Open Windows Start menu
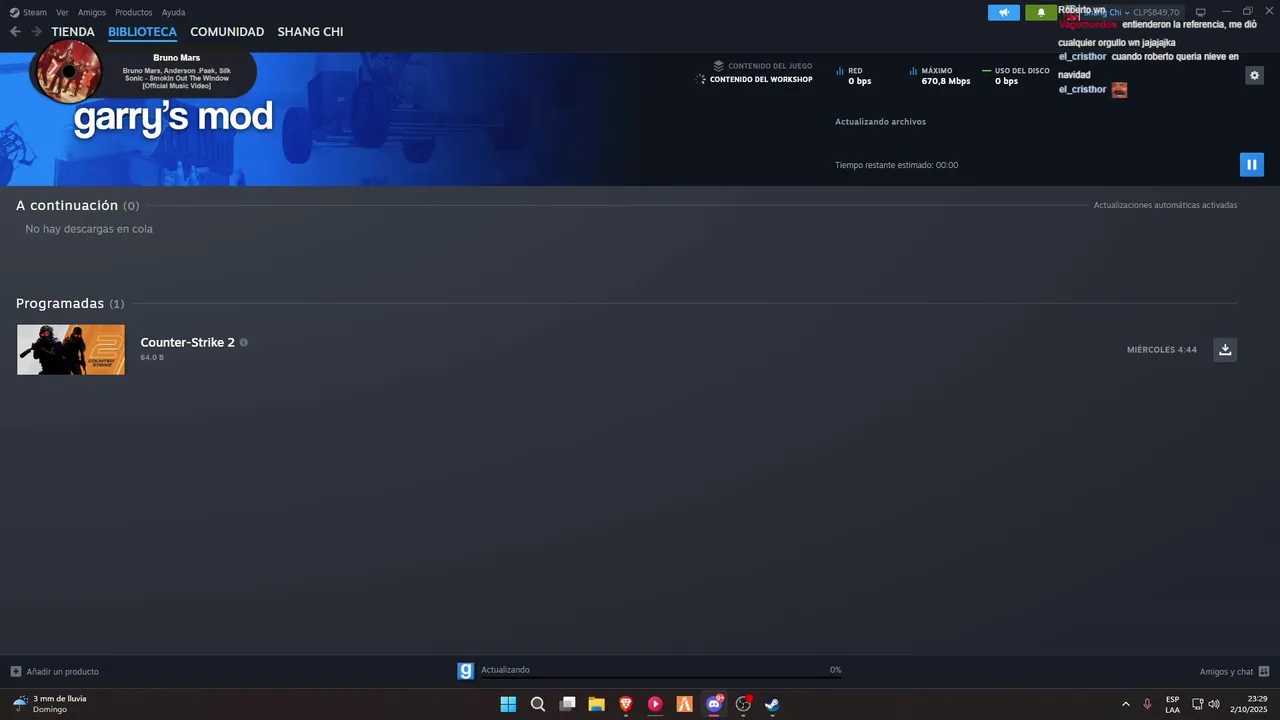 pos(508,704)
